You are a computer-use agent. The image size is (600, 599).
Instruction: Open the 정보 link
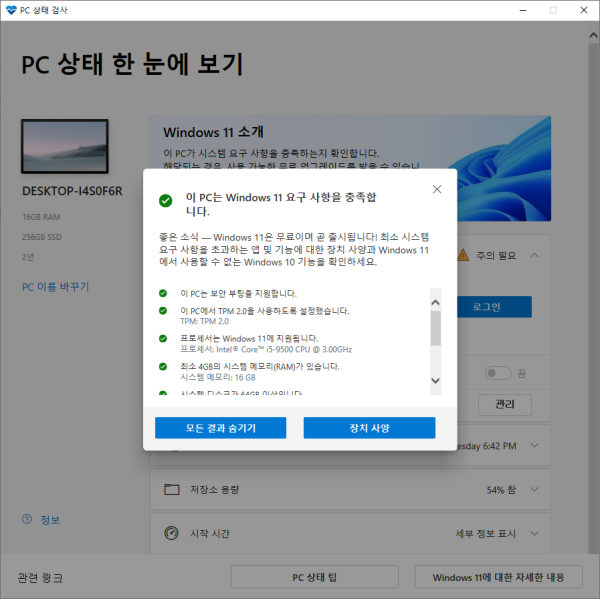(x=50, y=520)
